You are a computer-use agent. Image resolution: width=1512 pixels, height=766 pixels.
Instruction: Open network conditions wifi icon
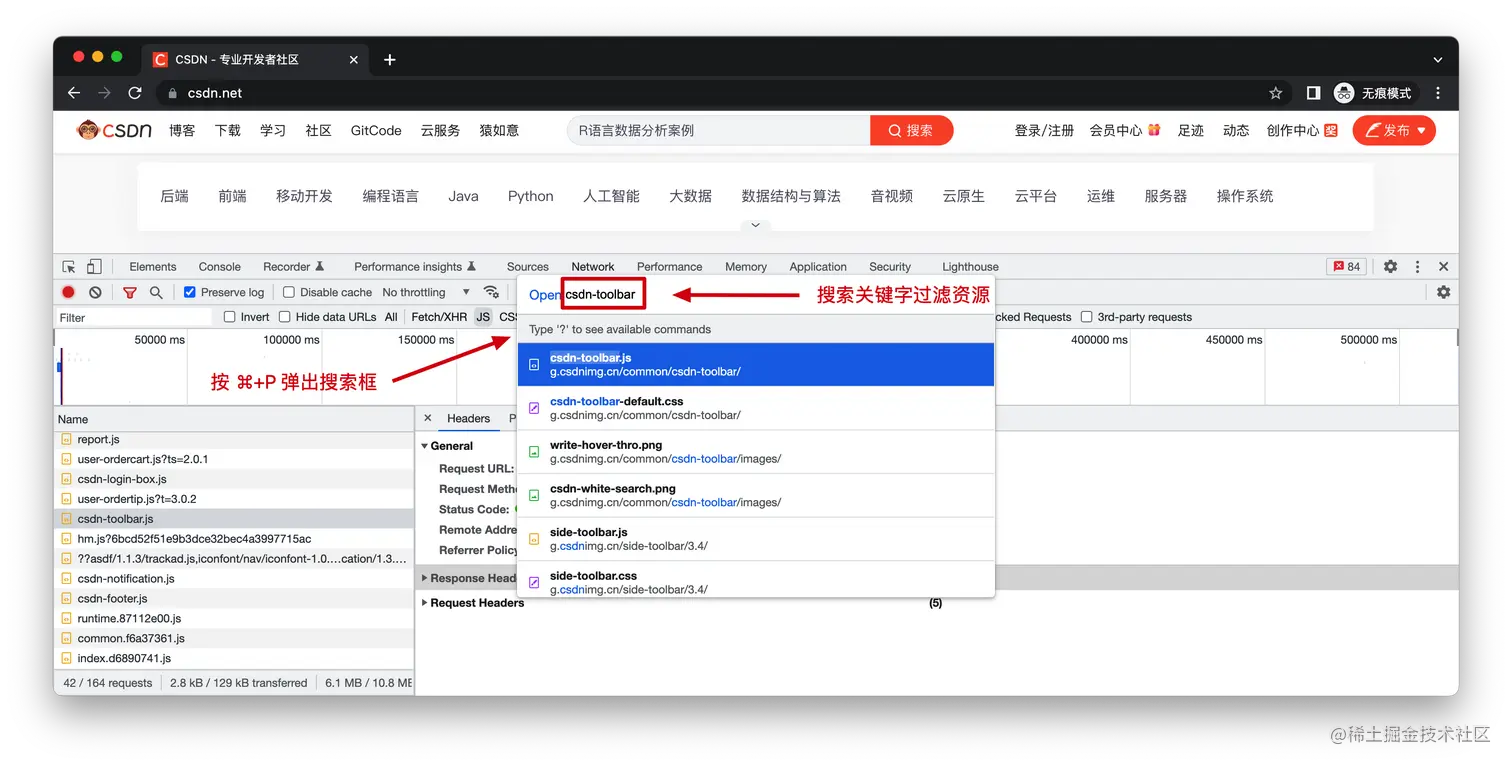[491, 292]
